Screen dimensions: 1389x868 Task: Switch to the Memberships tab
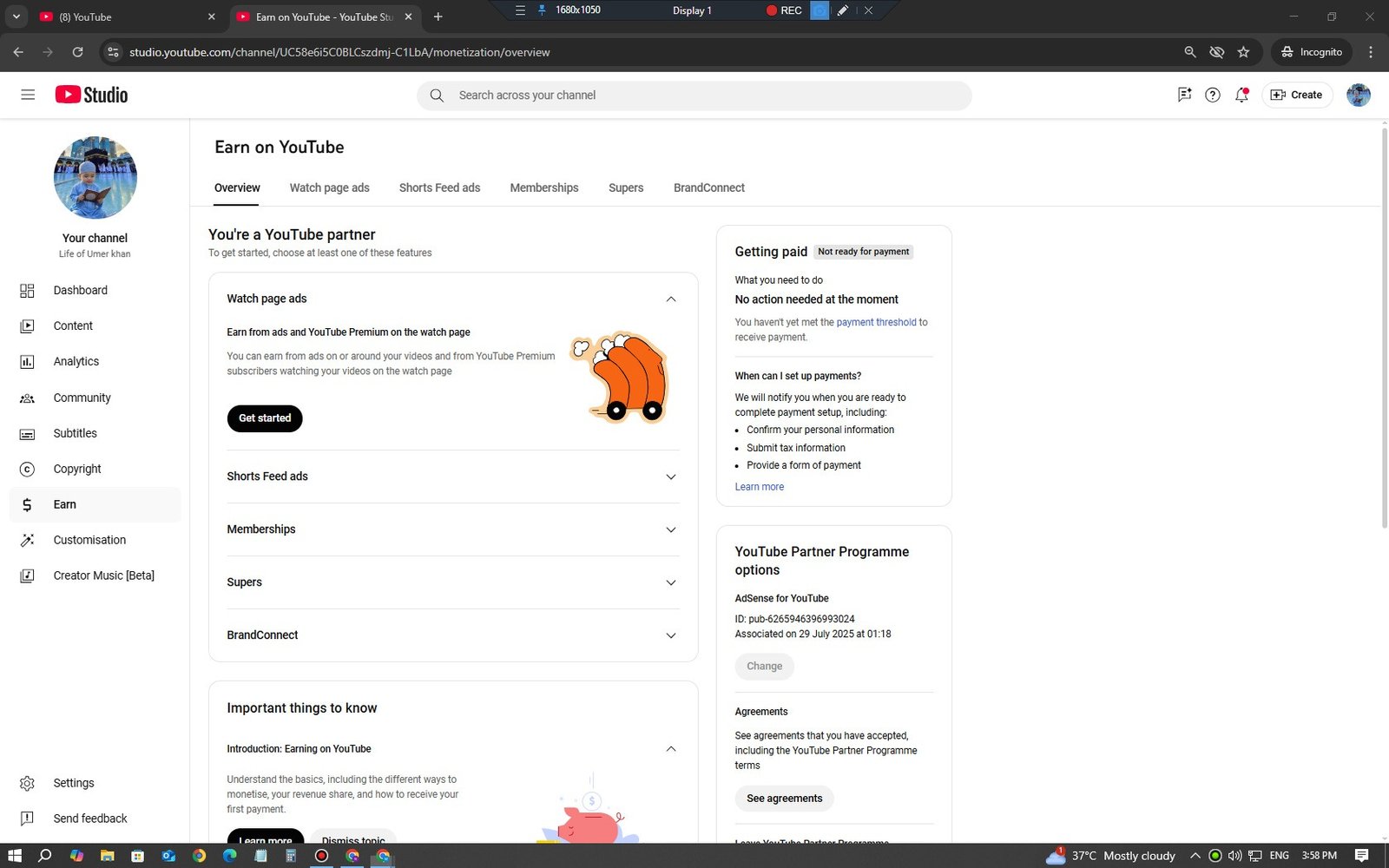click(x=544, y=187)
